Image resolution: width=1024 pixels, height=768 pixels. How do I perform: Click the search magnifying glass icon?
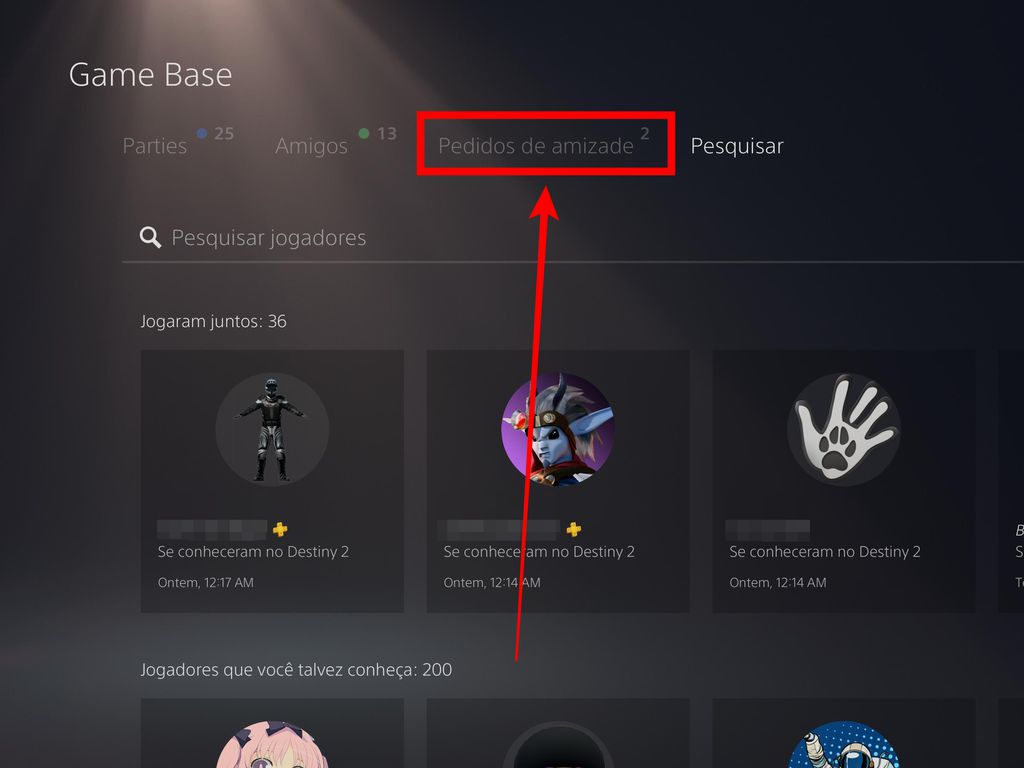click(150, 237)
